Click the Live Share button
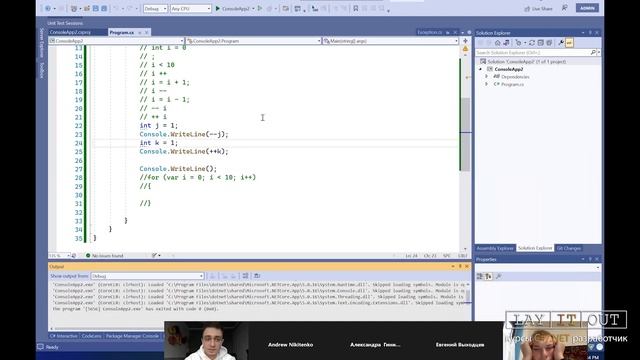Image resolution: width=640 pixels, height=360 pixels. [x=538, y=9]
